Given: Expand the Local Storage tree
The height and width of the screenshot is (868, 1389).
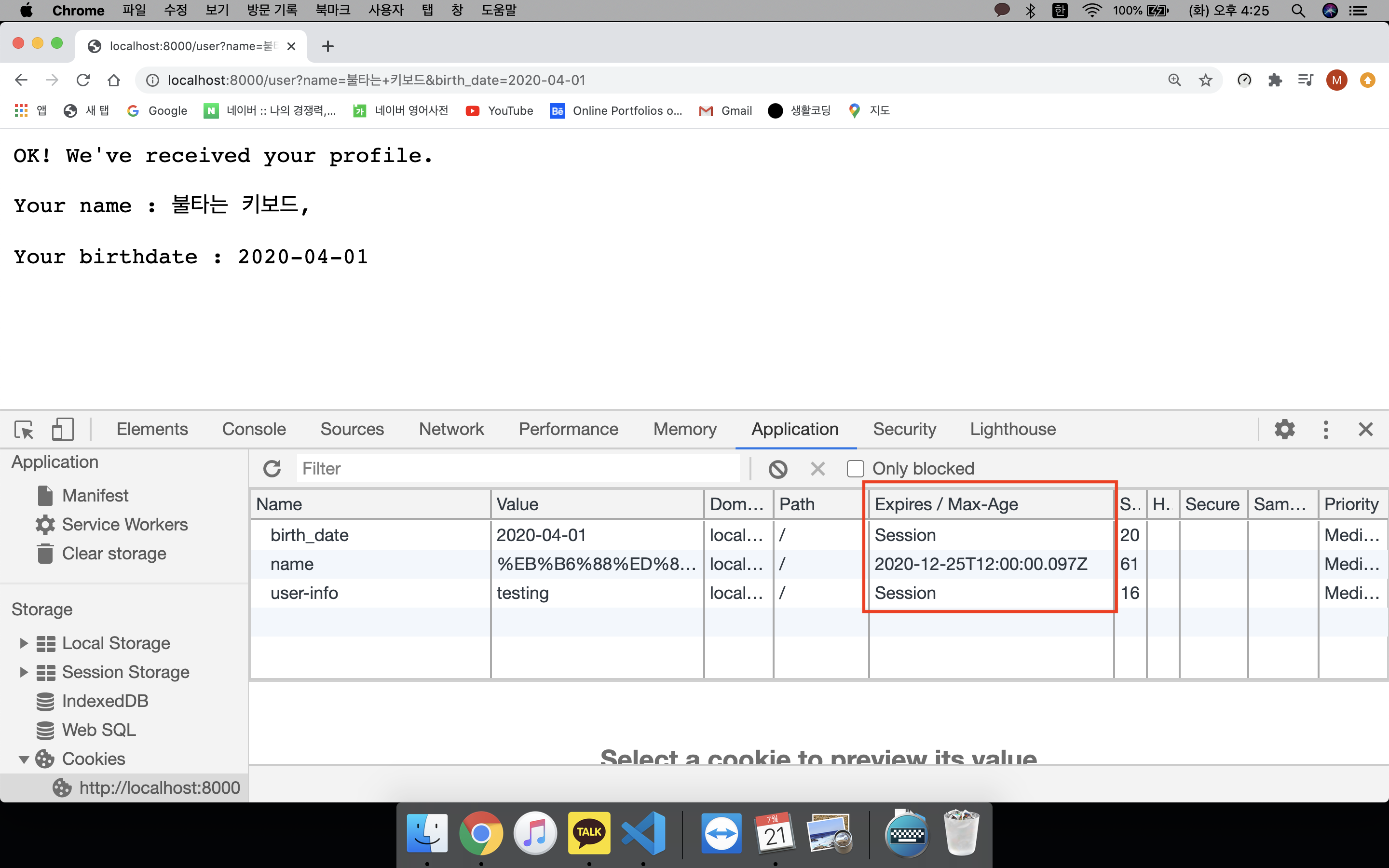Looking at the screenshot, I should 24,643.
